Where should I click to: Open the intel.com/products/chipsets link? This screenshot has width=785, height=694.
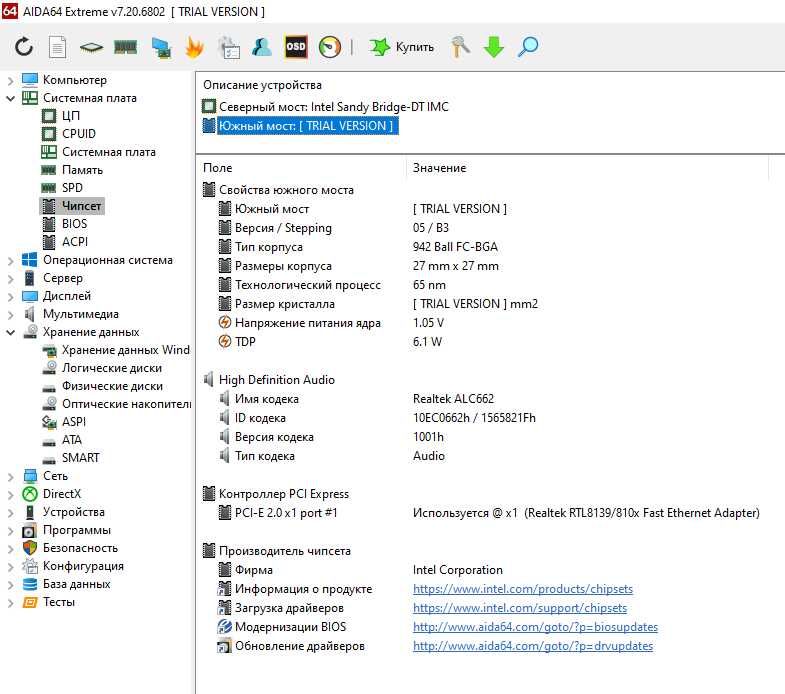point(523,589)
